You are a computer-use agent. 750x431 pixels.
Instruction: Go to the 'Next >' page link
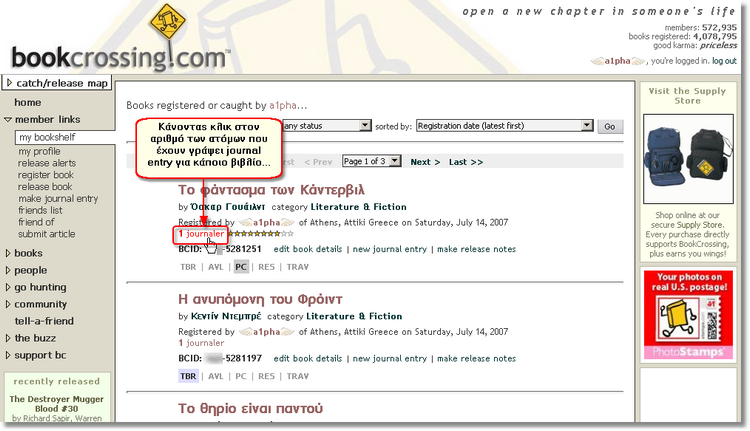(x=424, y=161)
